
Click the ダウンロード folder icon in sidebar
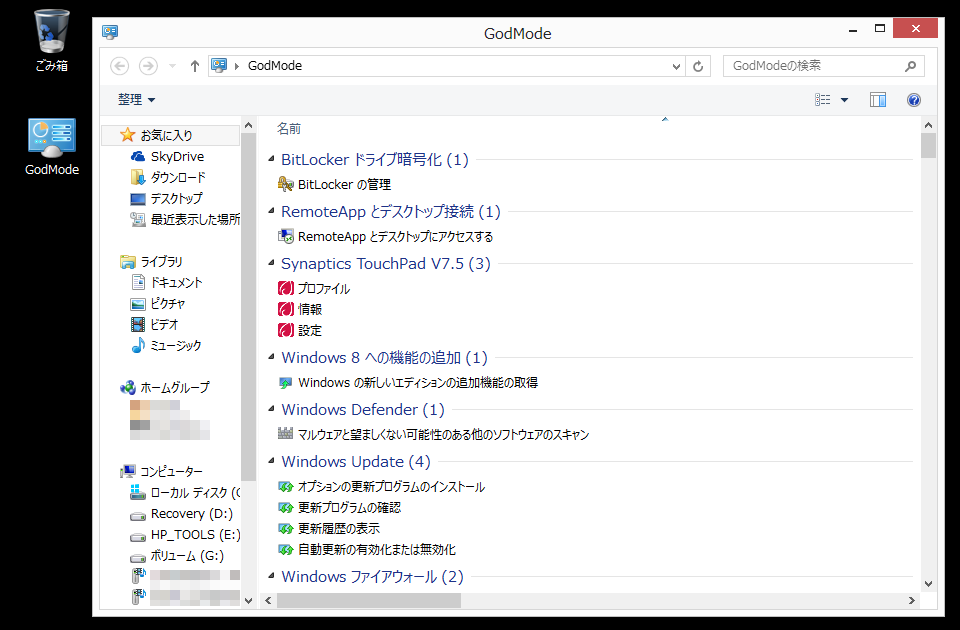click(138, 178)
